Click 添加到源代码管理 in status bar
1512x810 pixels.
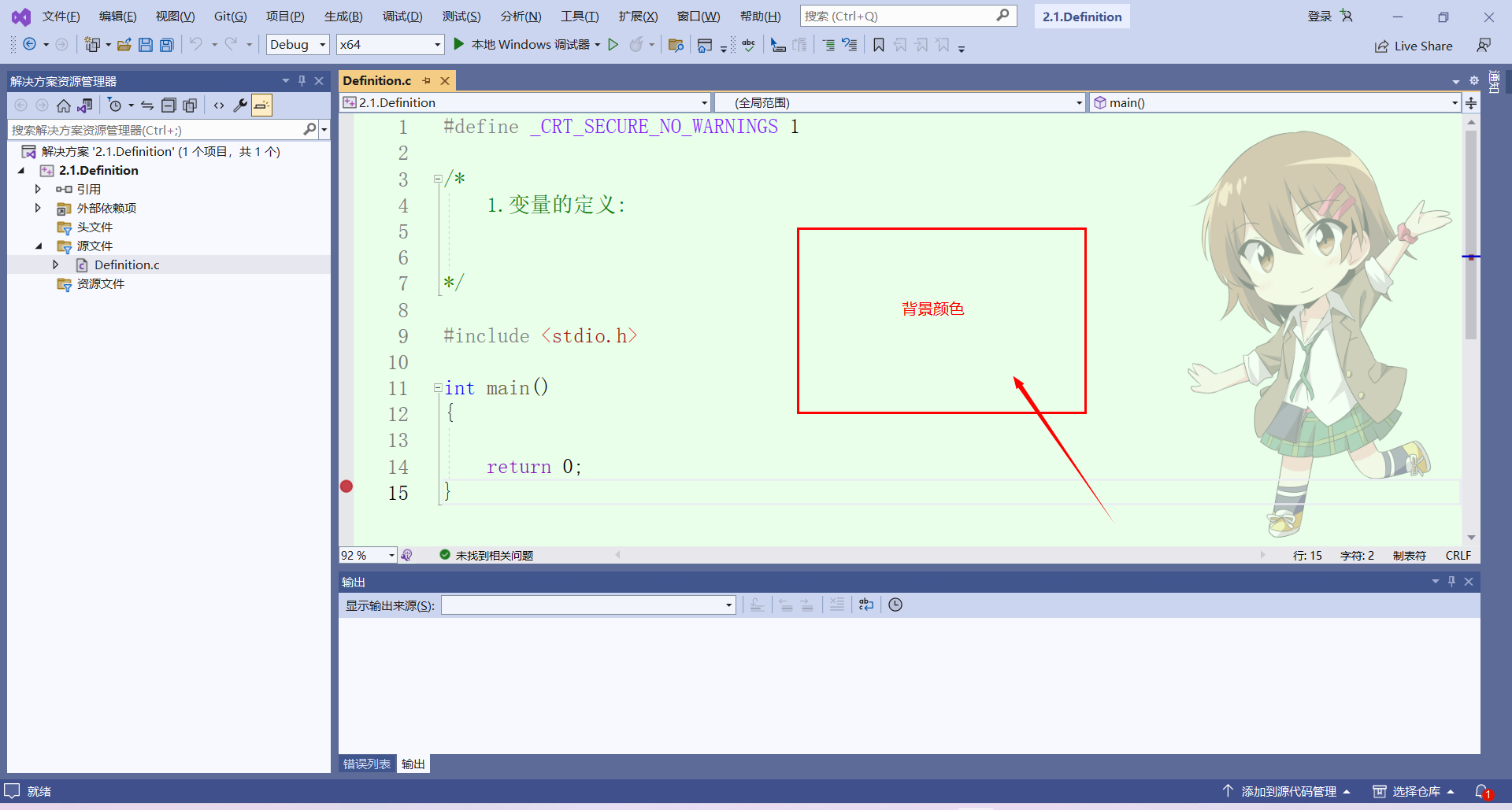(x=1288, y=791)
